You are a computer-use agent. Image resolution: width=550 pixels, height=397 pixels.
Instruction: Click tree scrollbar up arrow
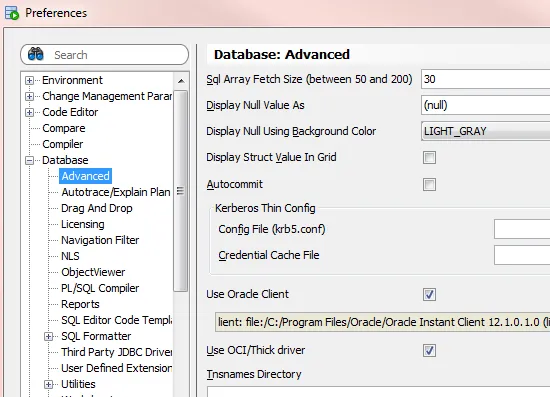pos(181,81)
